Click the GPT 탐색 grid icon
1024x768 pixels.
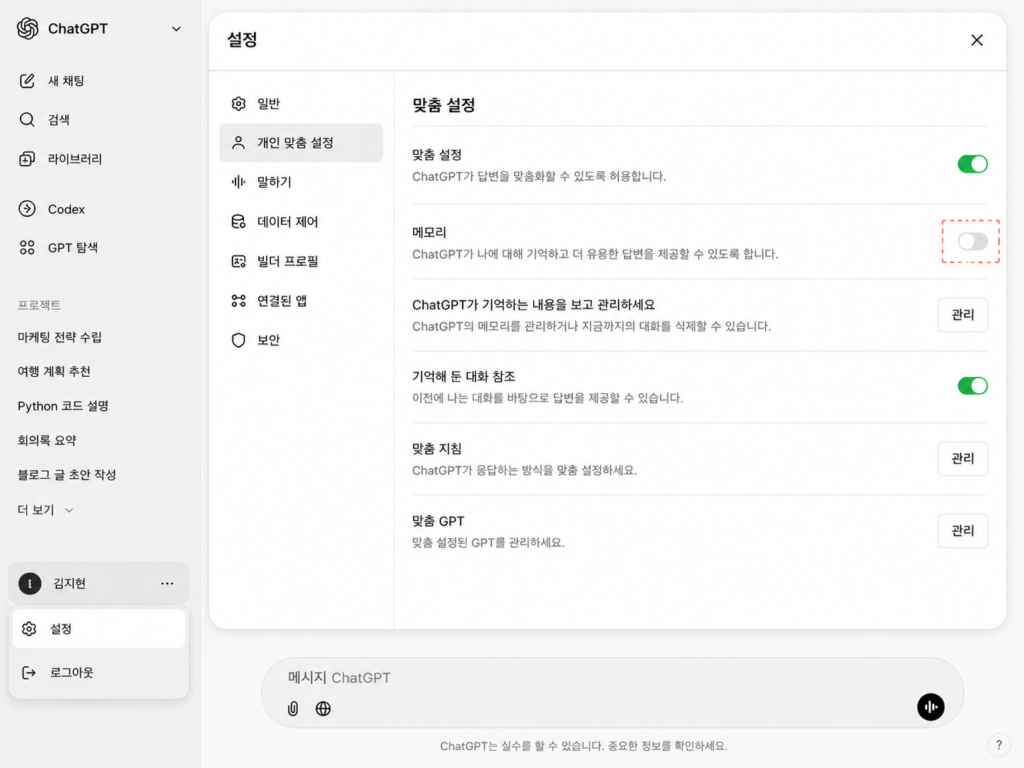pyautogui.click(x=27, y=248)
